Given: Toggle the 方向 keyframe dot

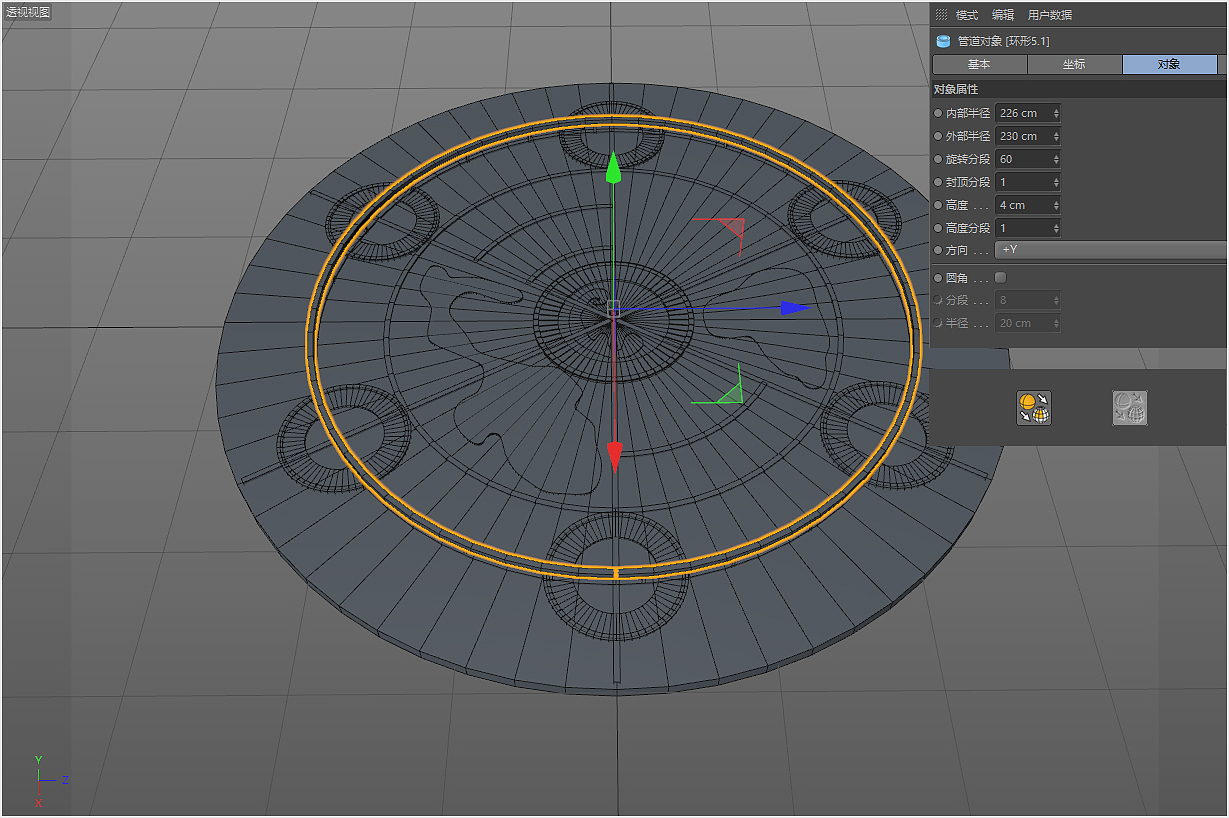Looking at the screenshot, I should [938, 250].
